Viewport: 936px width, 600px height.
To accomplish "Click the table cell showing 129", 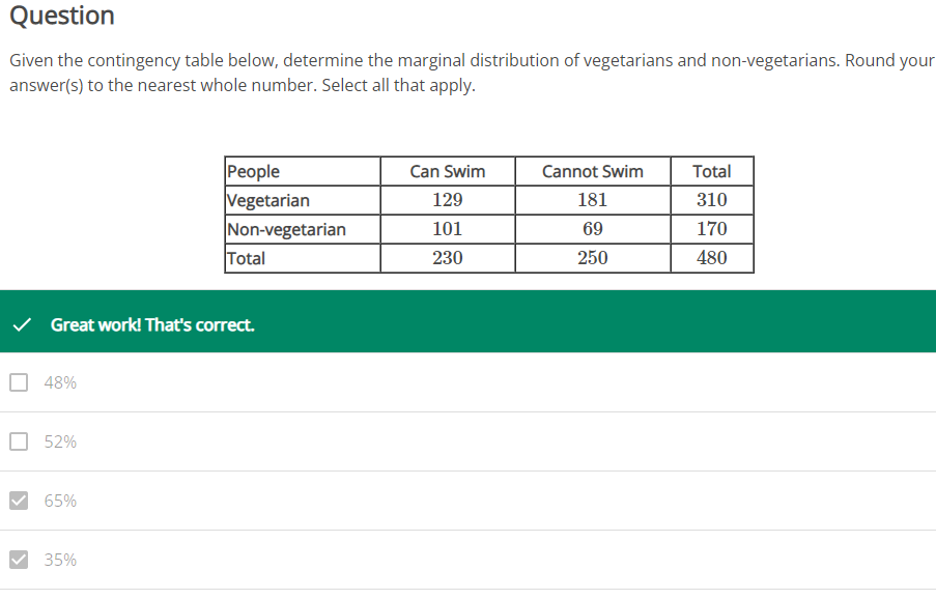I will pos(447,200).
